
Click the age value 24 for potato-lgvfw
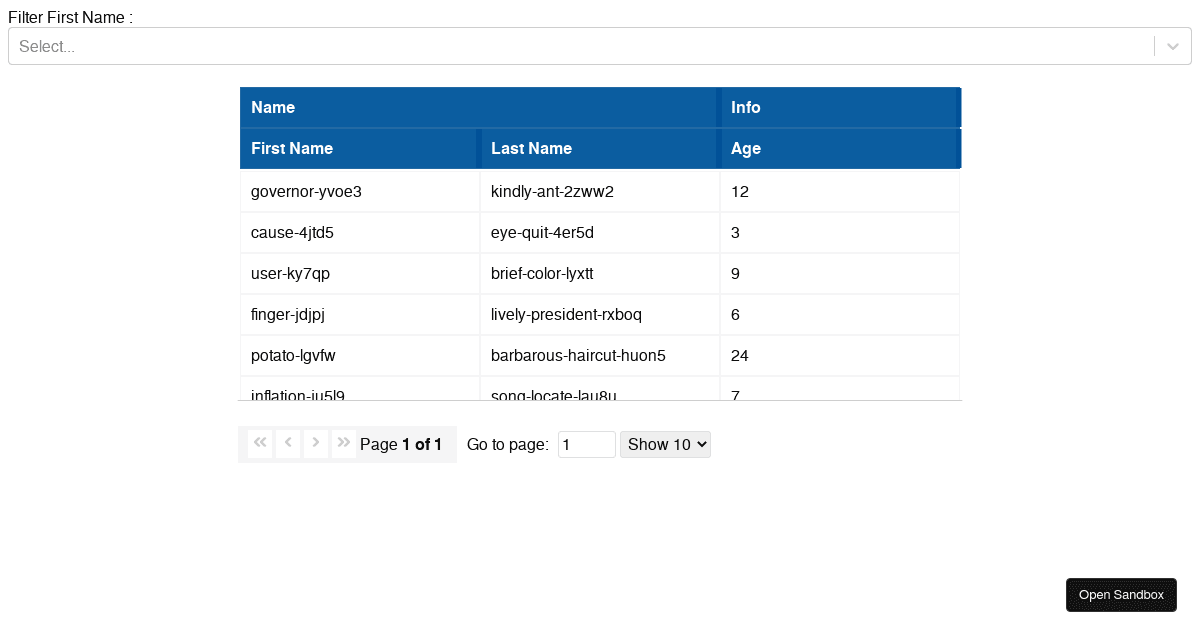point(738,355)
